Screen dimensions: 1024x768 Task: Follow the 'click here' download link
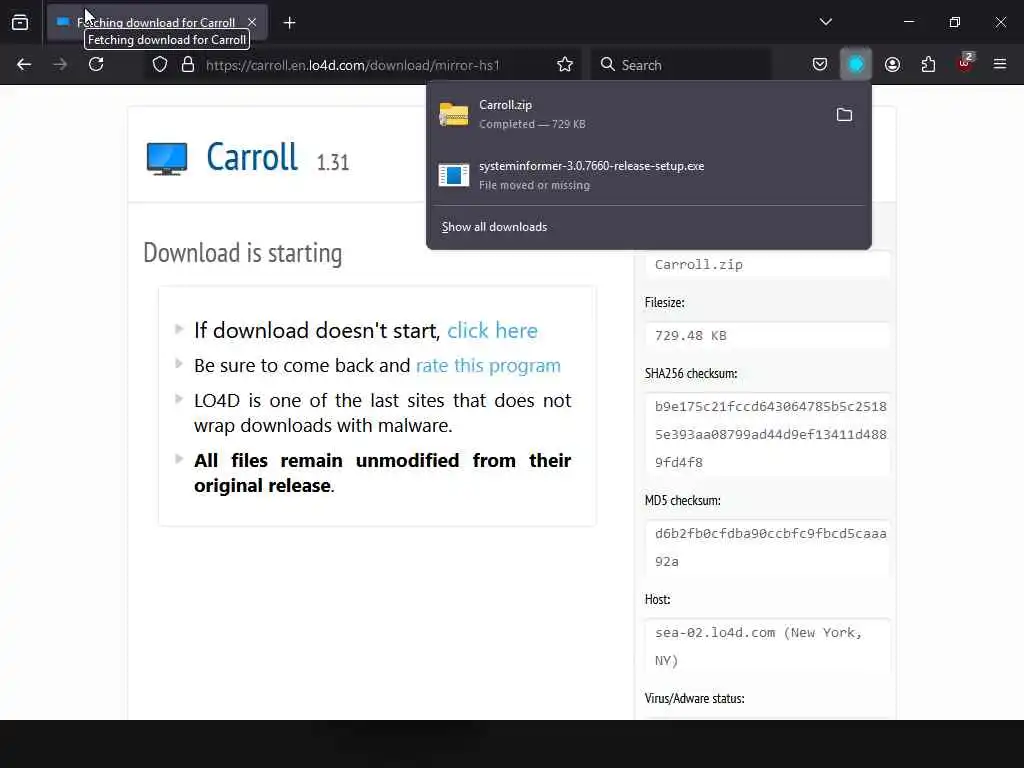(492, 330)
